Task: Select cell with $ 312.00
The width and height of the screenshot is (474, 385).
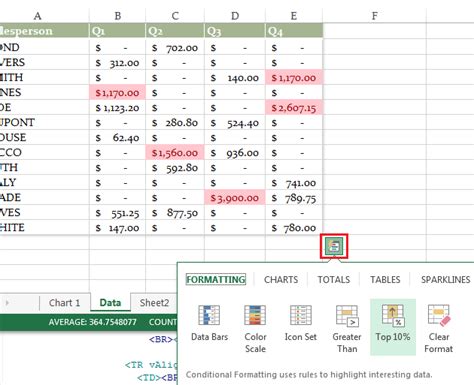Action: pos(117,63)
